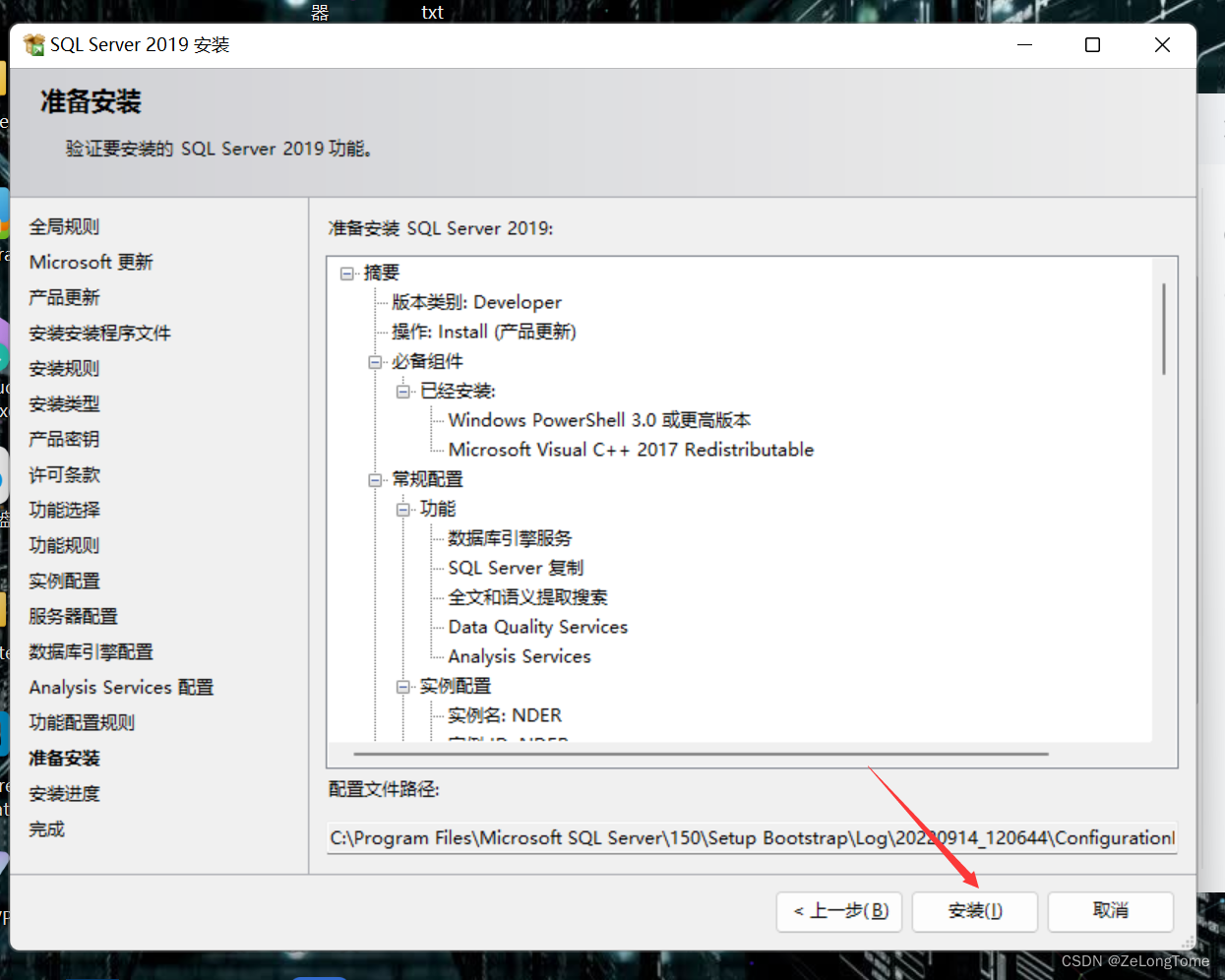Select 准备安装 step in sidebar
This screenshot has height=980, width=1225.
64,758
